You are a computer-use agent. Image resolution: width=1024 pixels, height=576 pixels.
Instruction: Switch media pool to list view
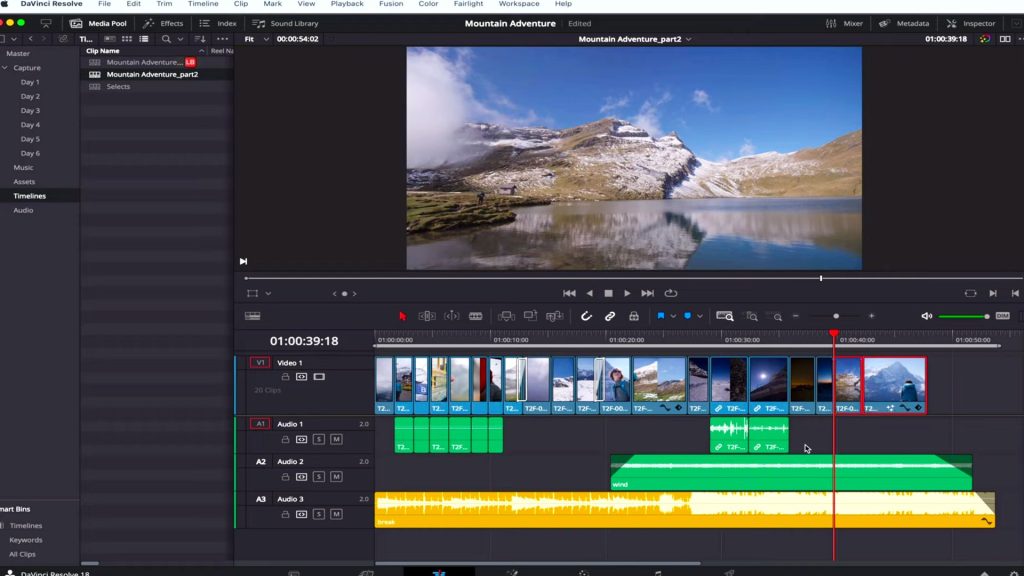[x=143, y=39]
